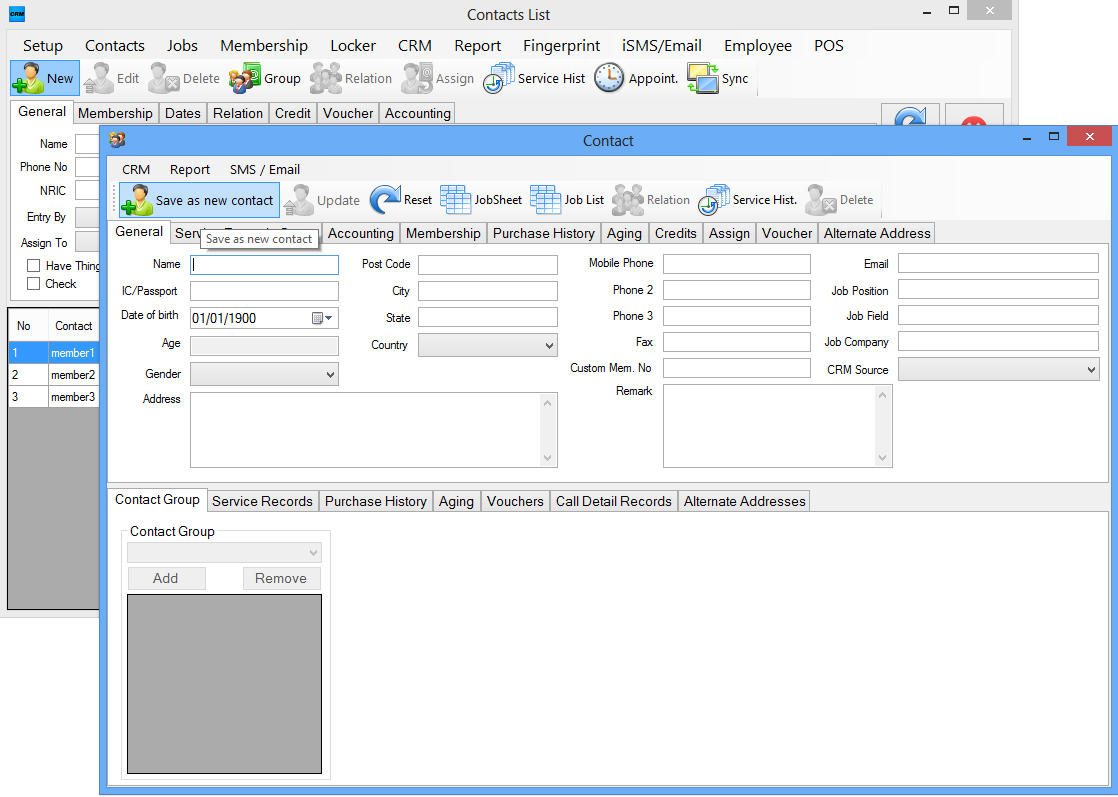Click Relation icon in Contact window toolbar
Viewport: 1118px width, 797px height.
(x=628, y=200)
